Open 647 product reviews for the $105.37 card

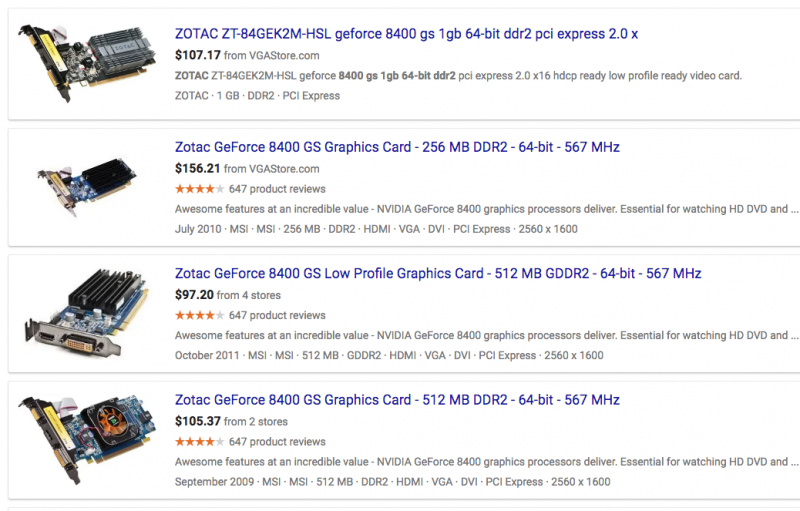point(277,442)
